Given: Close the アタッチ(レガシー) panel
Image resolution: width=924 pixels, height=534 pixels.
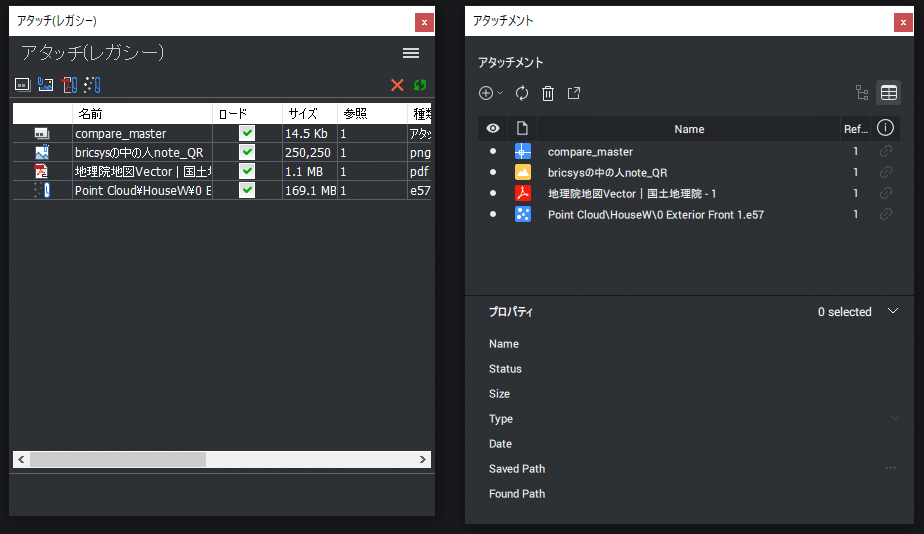Looking at the screenshot, I should point(424,22).
